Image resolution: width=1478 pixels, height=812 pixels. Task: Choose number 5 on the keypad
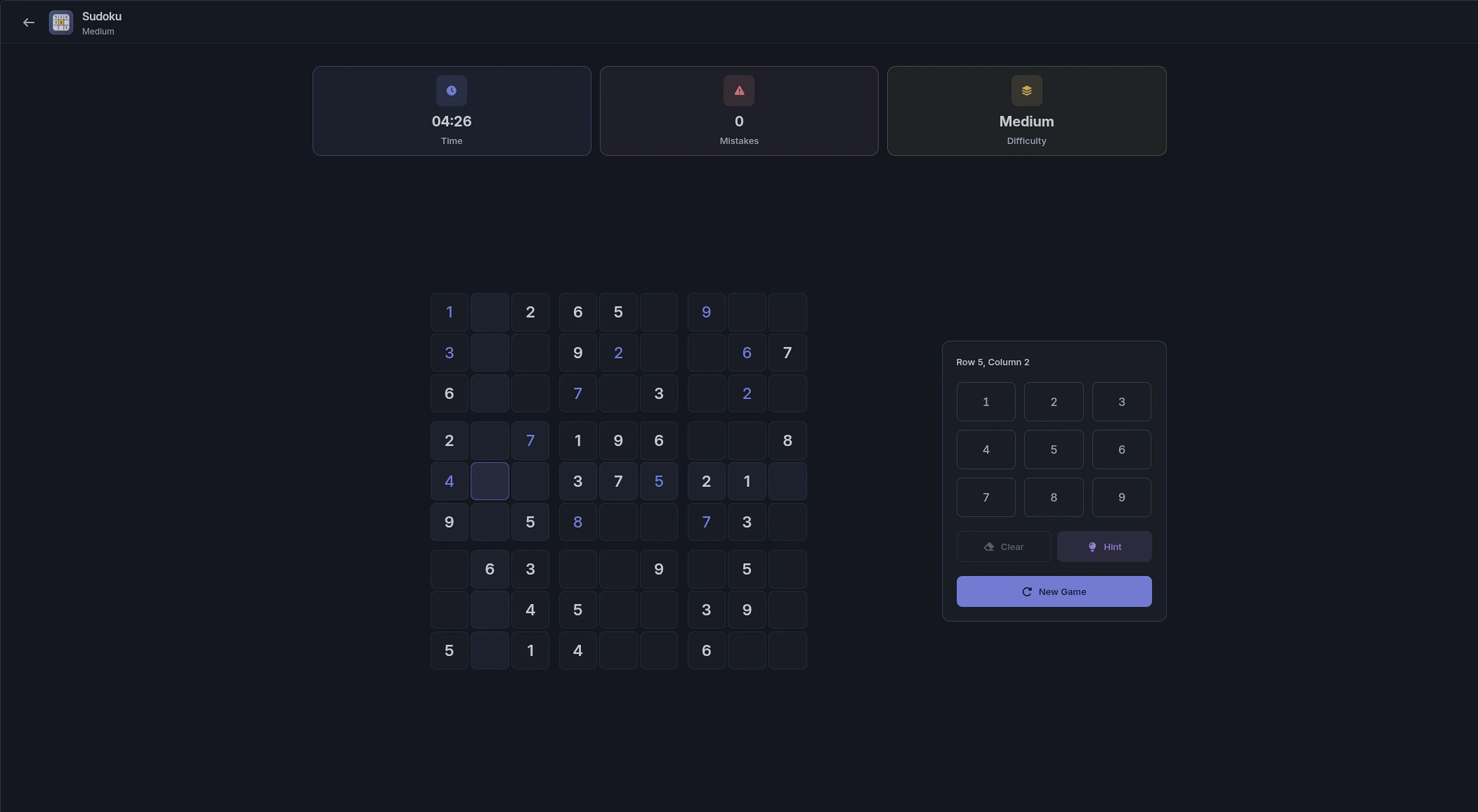coord(1054,450)
